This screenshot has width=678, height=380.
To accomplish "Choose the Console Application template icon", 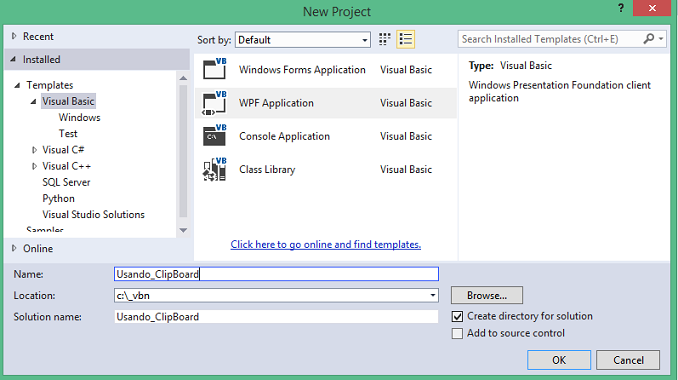I will 214,136.
